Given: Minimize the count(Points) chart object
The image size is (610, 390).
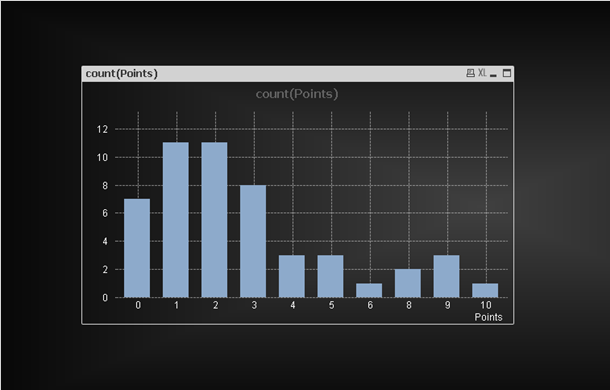Looking at the screenshot, I should [x=493, y=74].
